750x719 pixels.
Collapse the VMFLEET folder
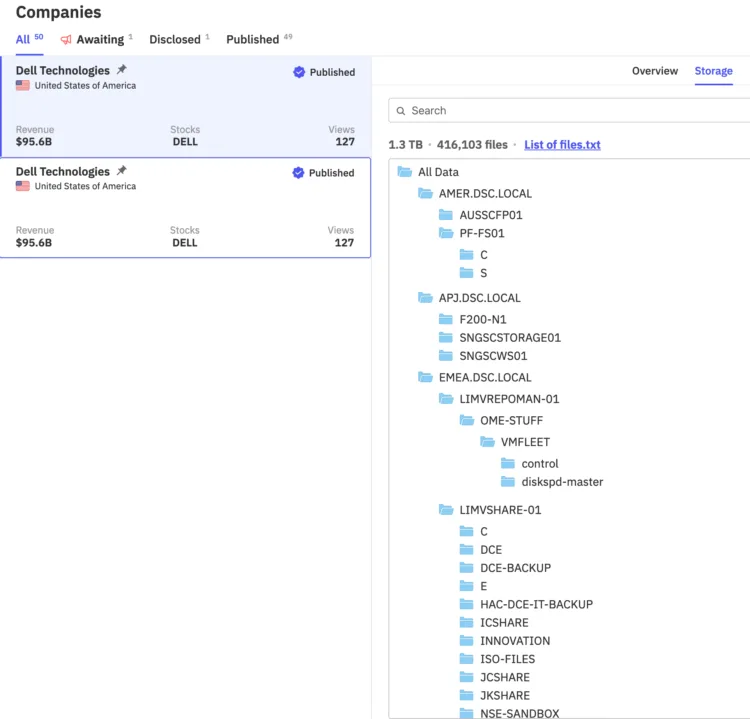[487, 442]
